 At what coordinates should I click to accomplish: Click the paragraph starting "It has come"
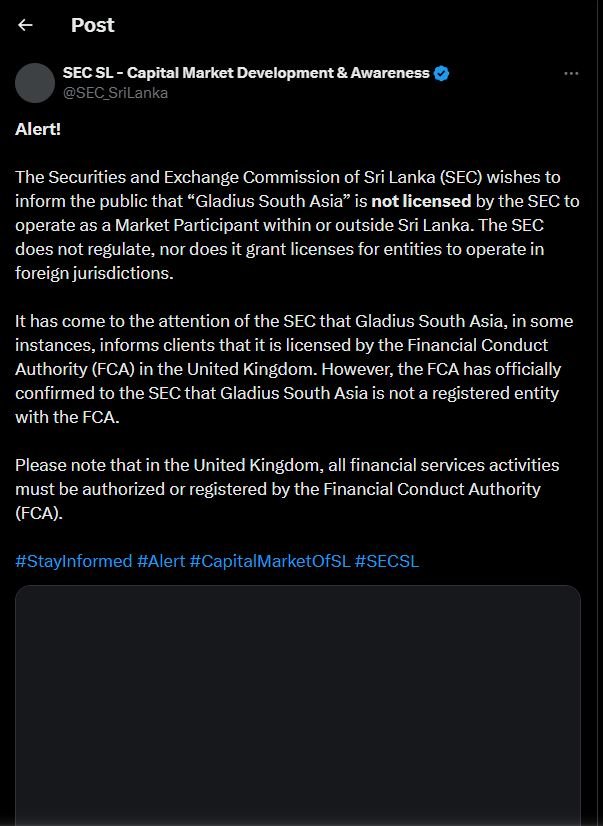point(290,368)
